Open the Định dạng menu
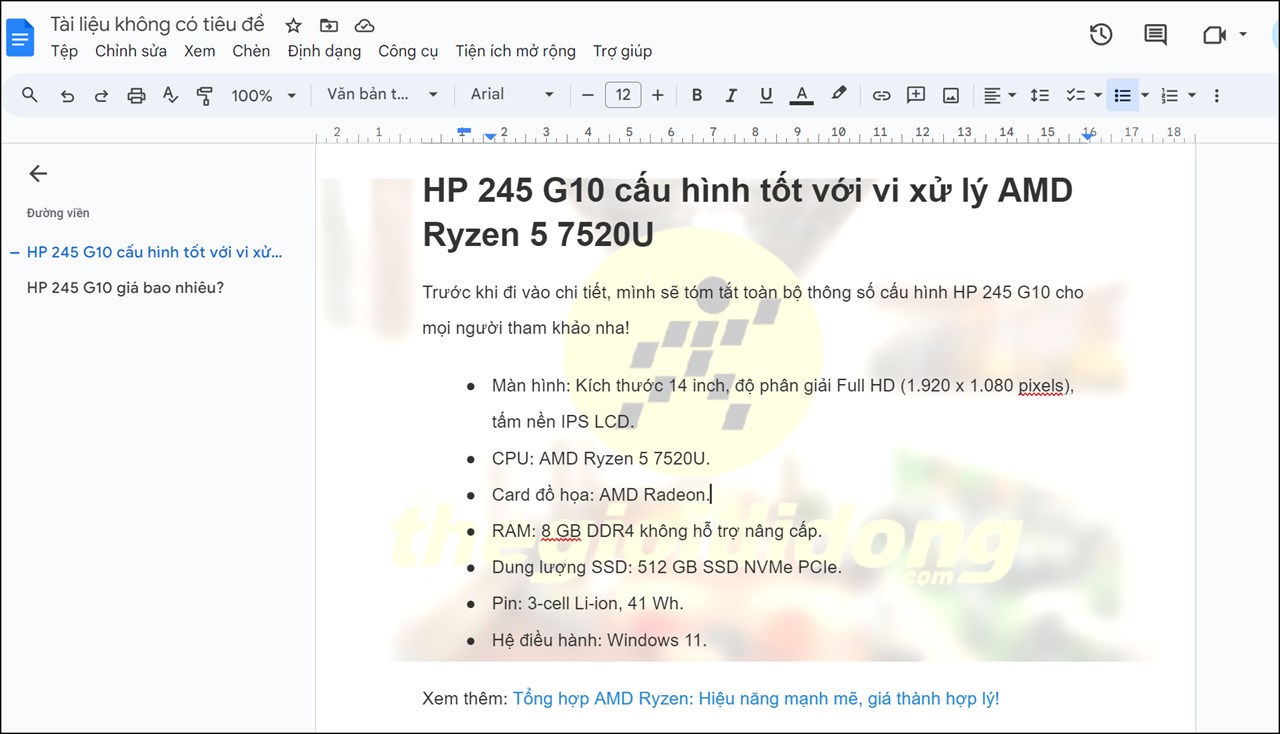This screenshot has height=734, width=1280. click(324, 51)
